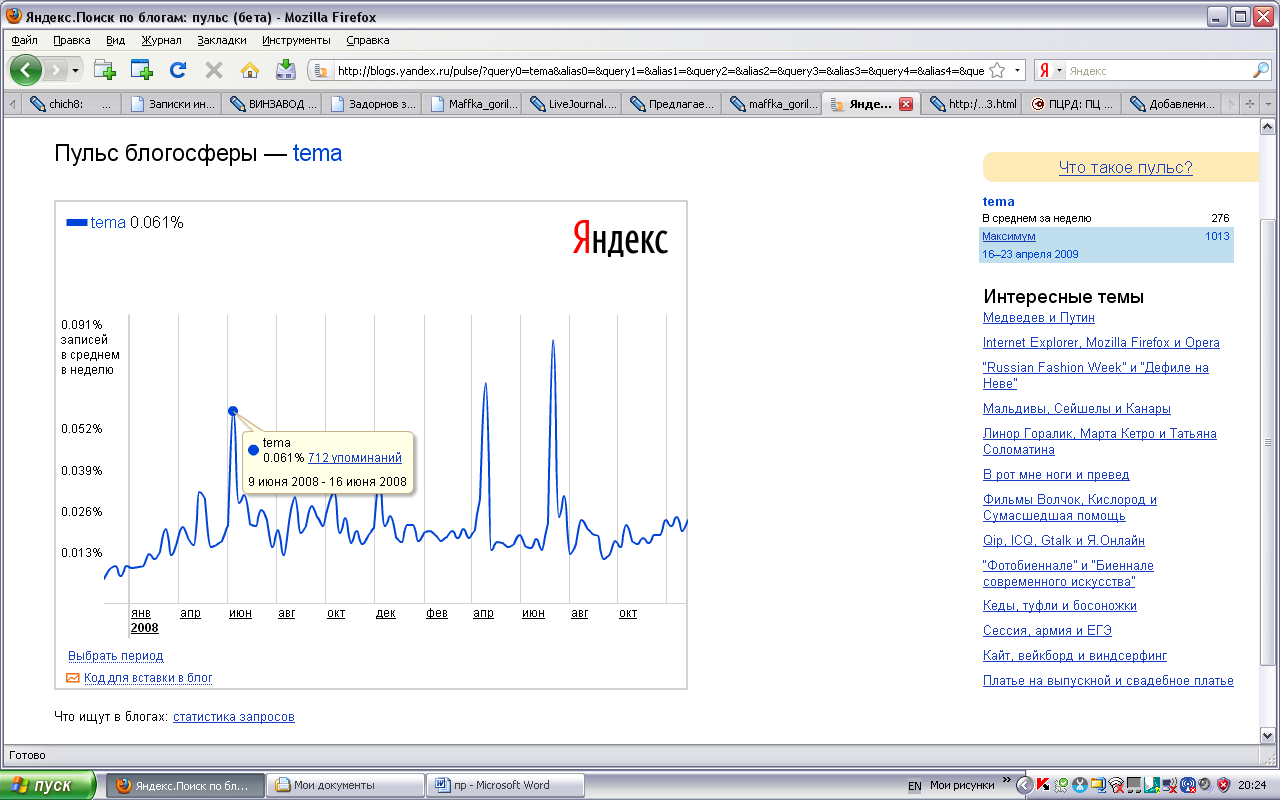Image resolution: width=1280 pixels, height=800 pixels.
Task: Switch to the Записки ин... tab
Action: point(170,103)
